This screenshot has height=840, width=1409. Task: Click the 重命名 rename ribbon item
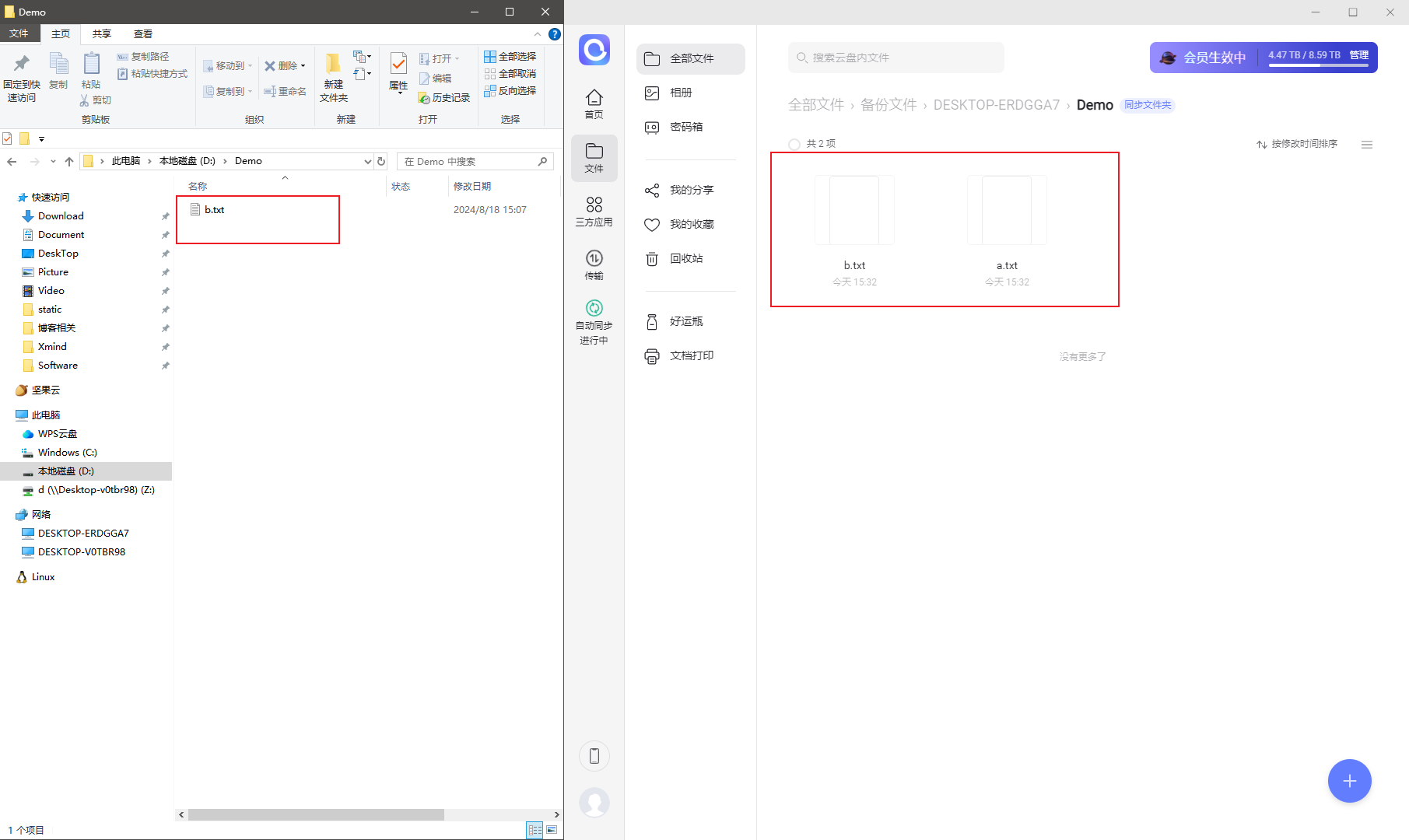coord(285,92)
